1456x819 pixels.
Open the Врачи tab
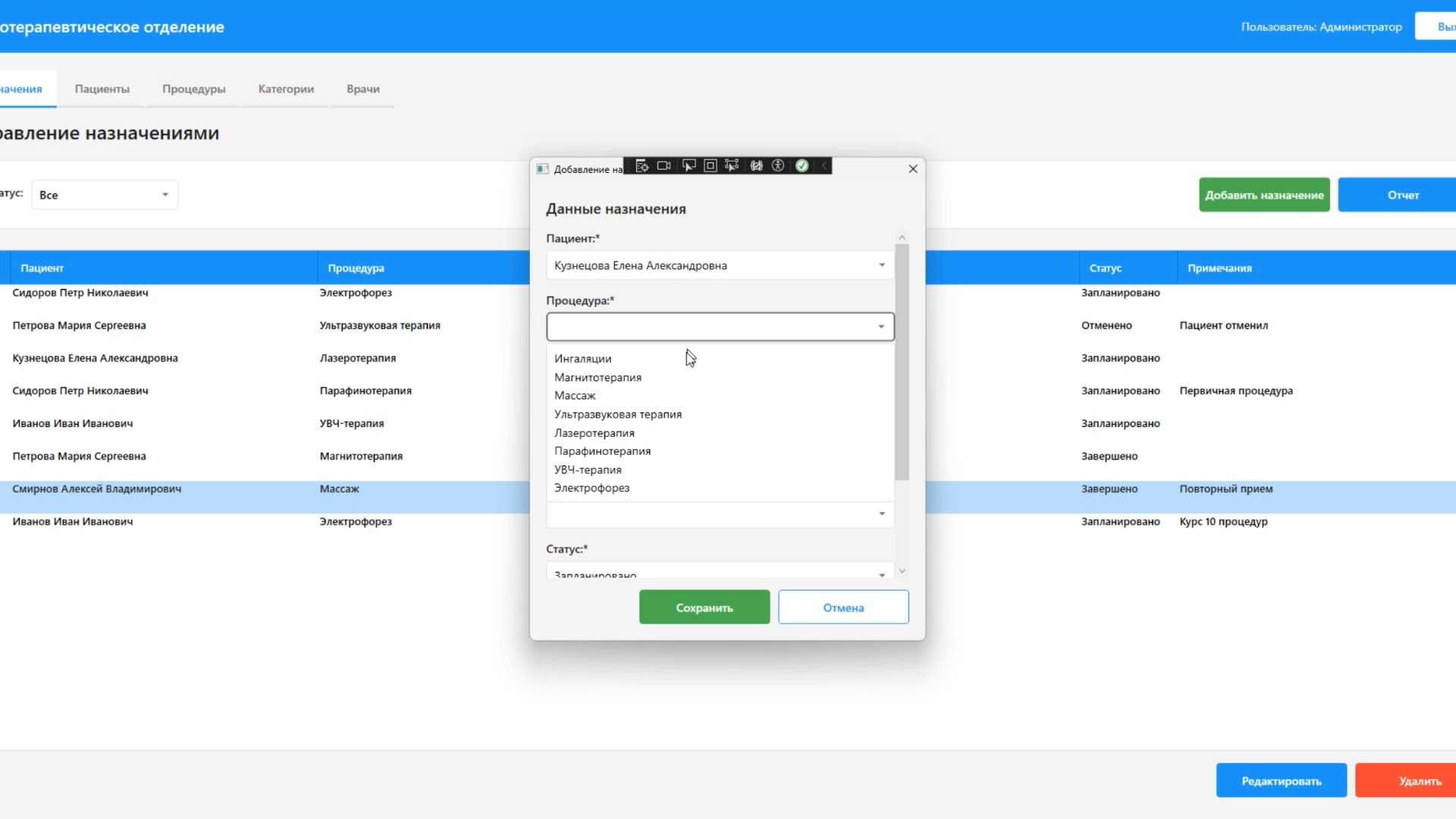click(362, 89)
